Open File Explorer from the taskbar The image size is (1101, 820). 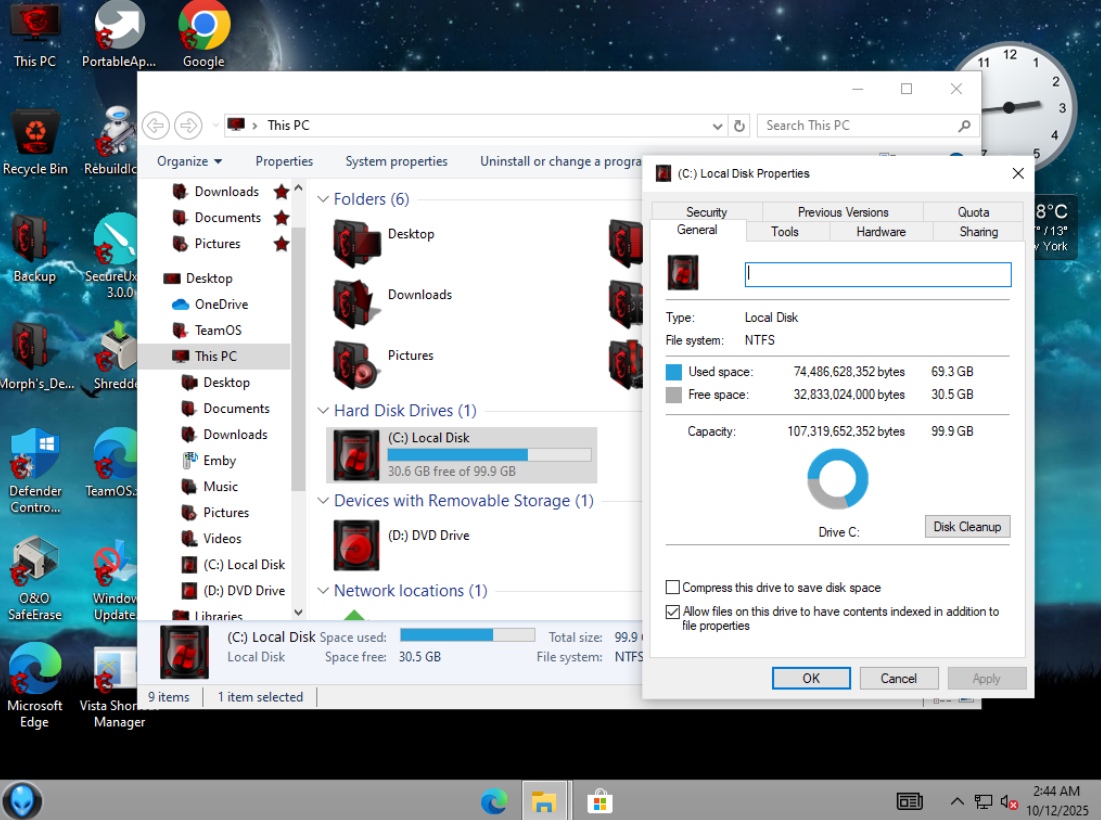[x=543, y=801]
